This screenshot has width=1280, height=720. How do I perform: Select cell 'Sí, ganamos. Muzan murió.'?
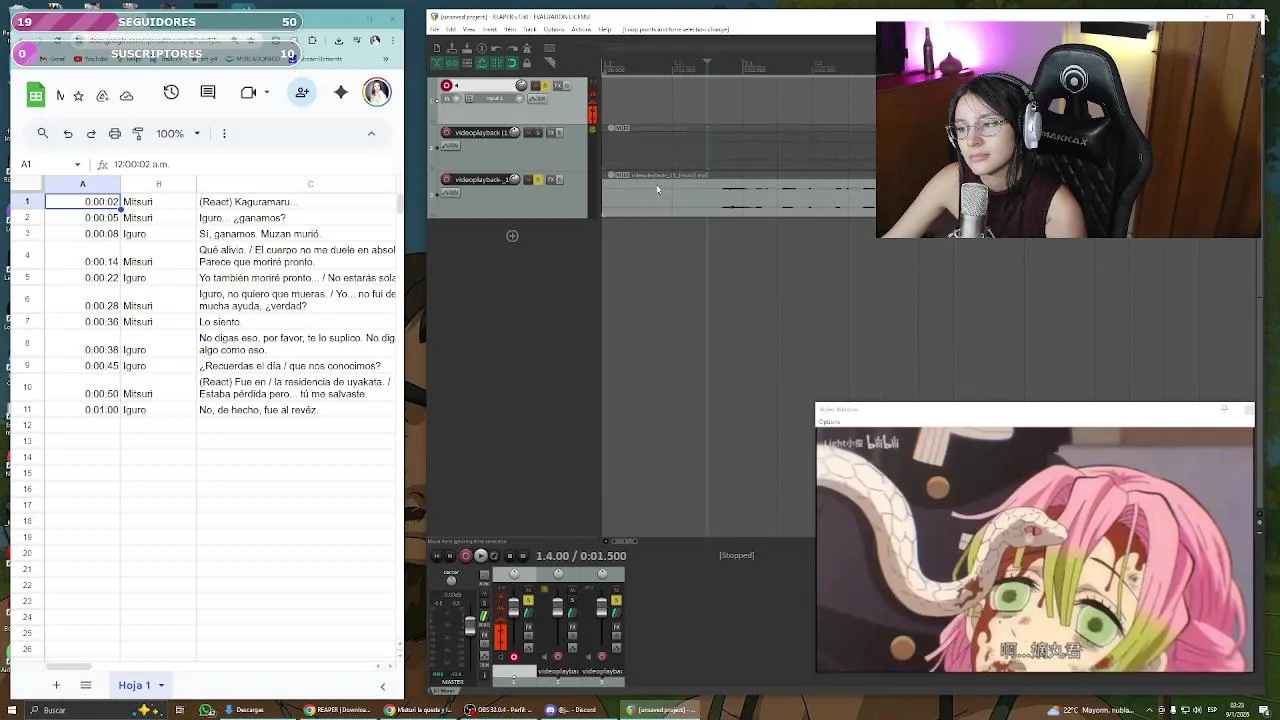click(298, 234)
